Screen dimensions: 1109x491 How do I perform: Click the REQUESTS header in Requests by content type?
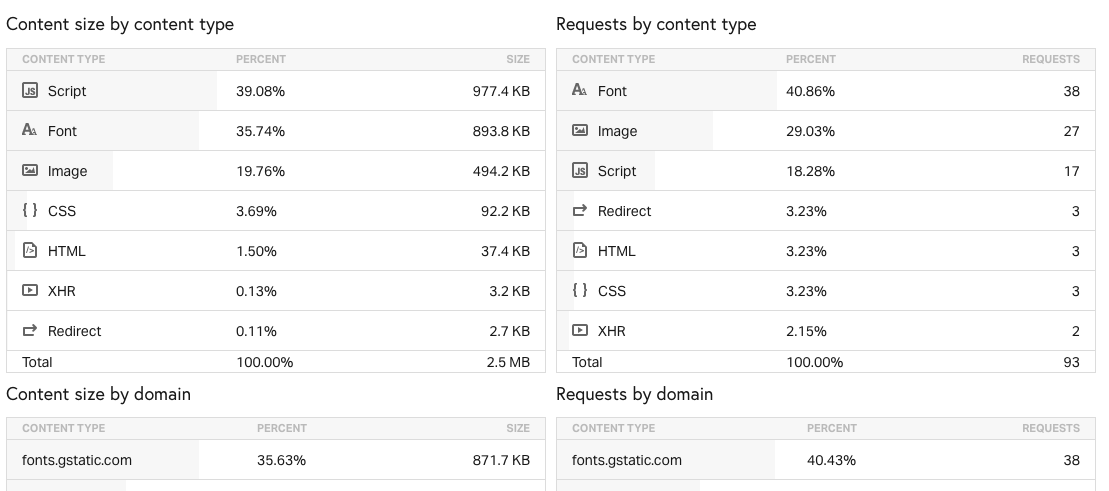pos(1050,60)
